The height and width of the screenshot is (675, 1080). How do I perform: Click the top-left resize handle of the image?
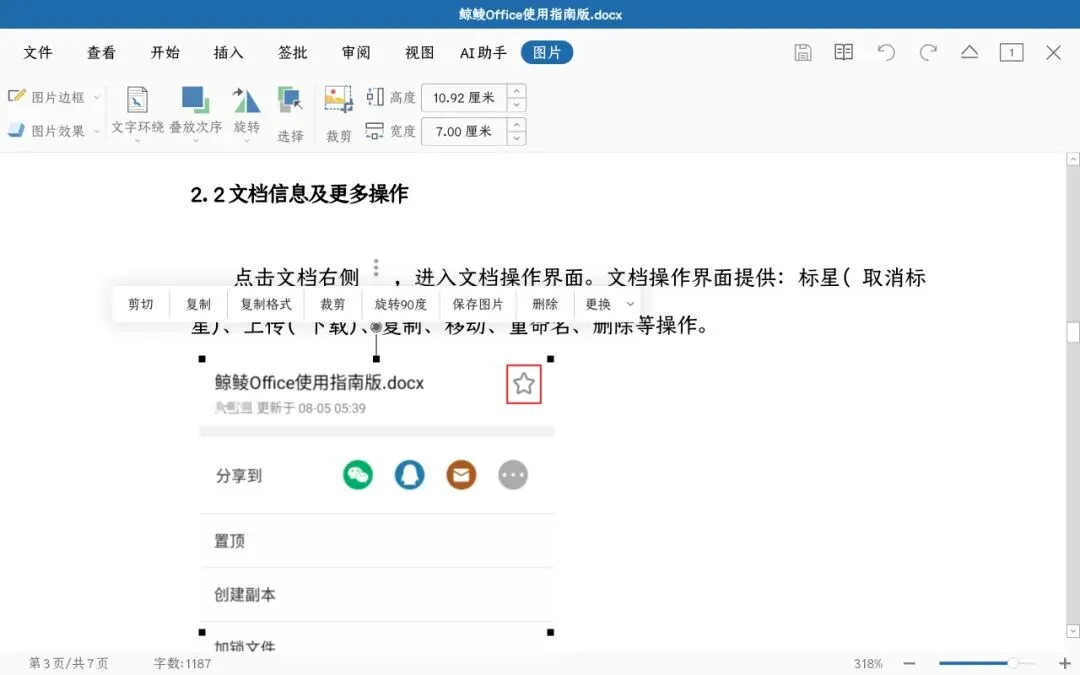point(202,359)
